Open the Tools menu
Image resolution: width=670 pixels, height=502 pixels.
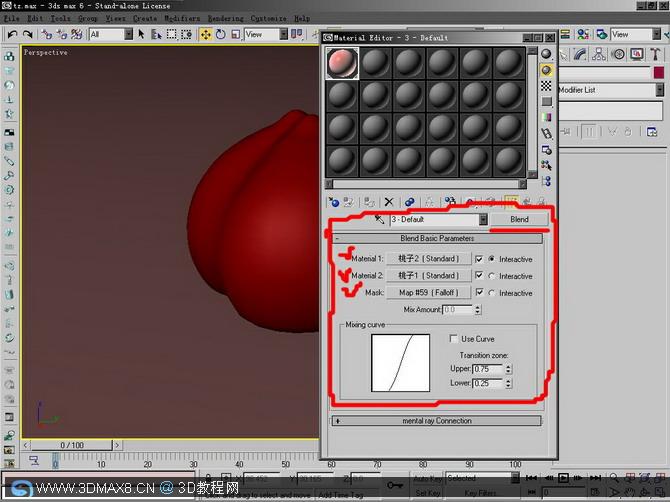coord(60,18)
